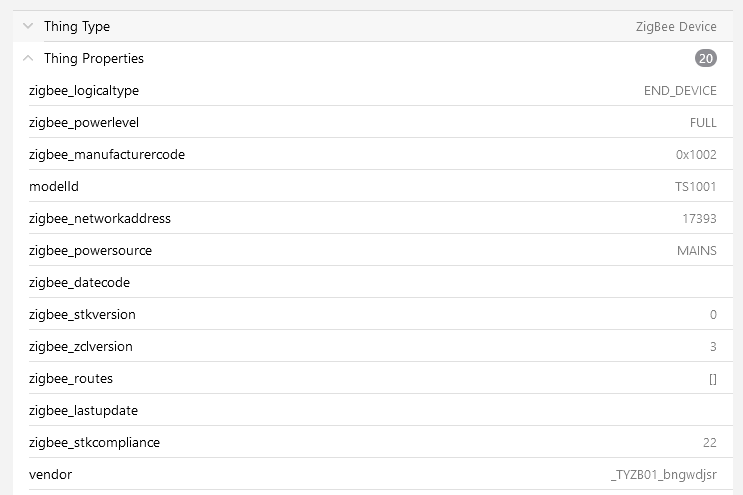Select the zigbee_stkcompliance property
The height and width of the screenshot is (495, 743).
94,442
